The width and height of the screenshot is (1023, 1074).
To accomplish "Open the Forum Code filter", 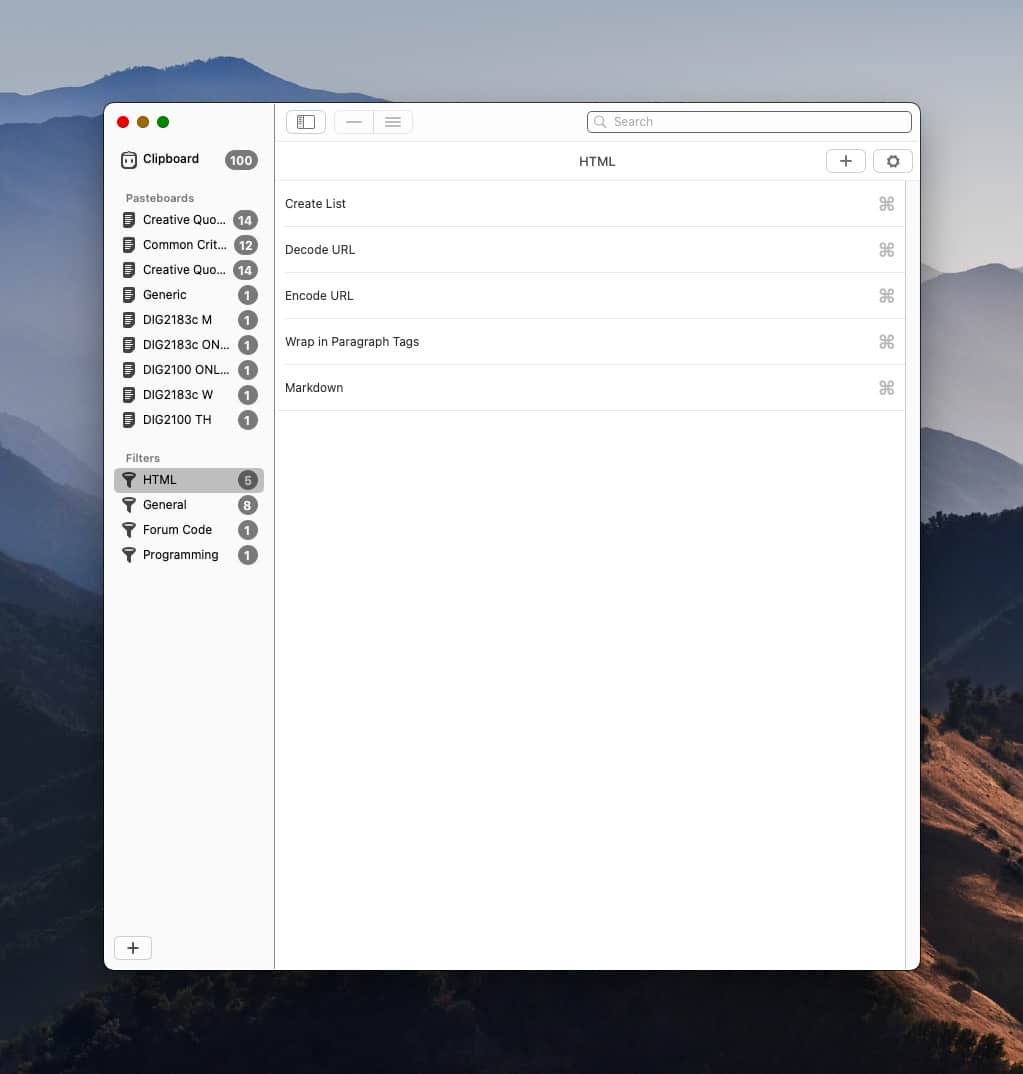I will [x=177, y=530].
